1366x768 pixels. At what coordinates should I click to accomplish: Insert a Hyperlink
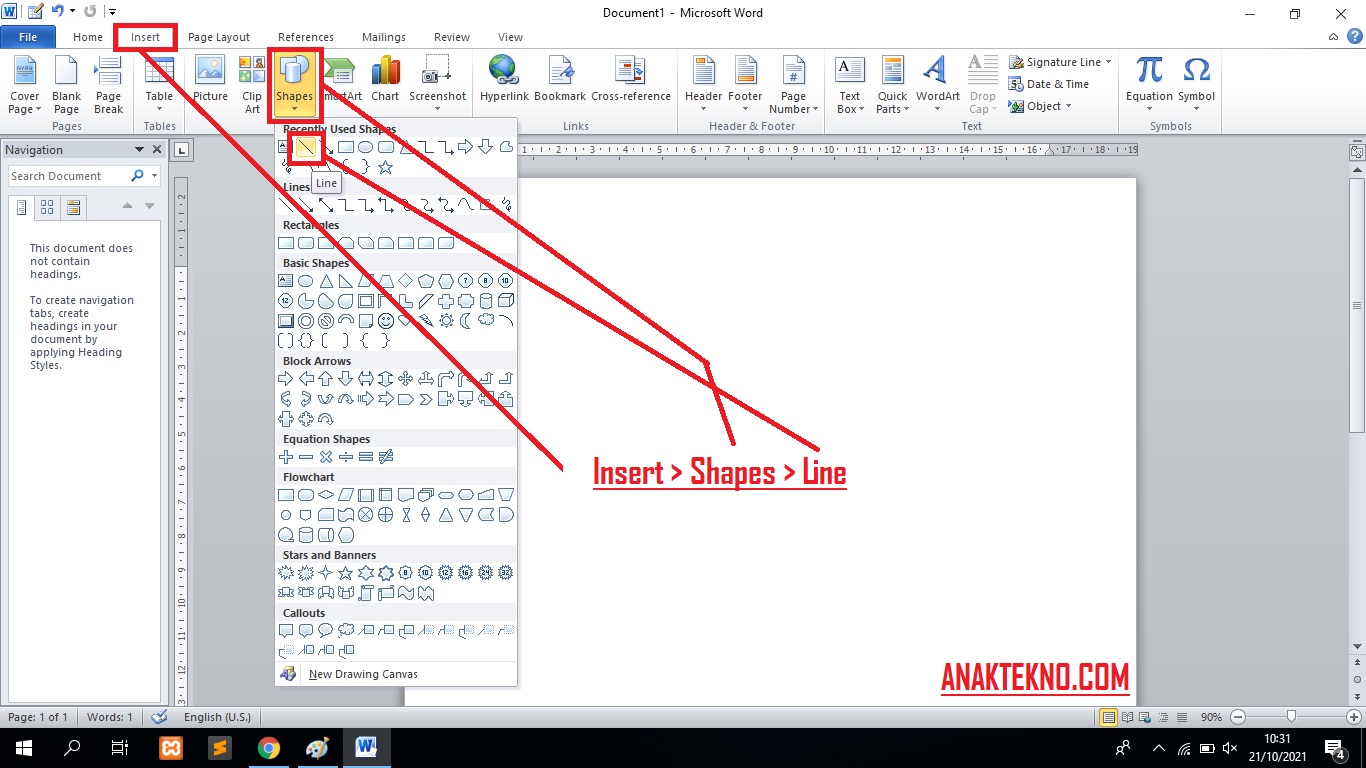pos(504,80)
